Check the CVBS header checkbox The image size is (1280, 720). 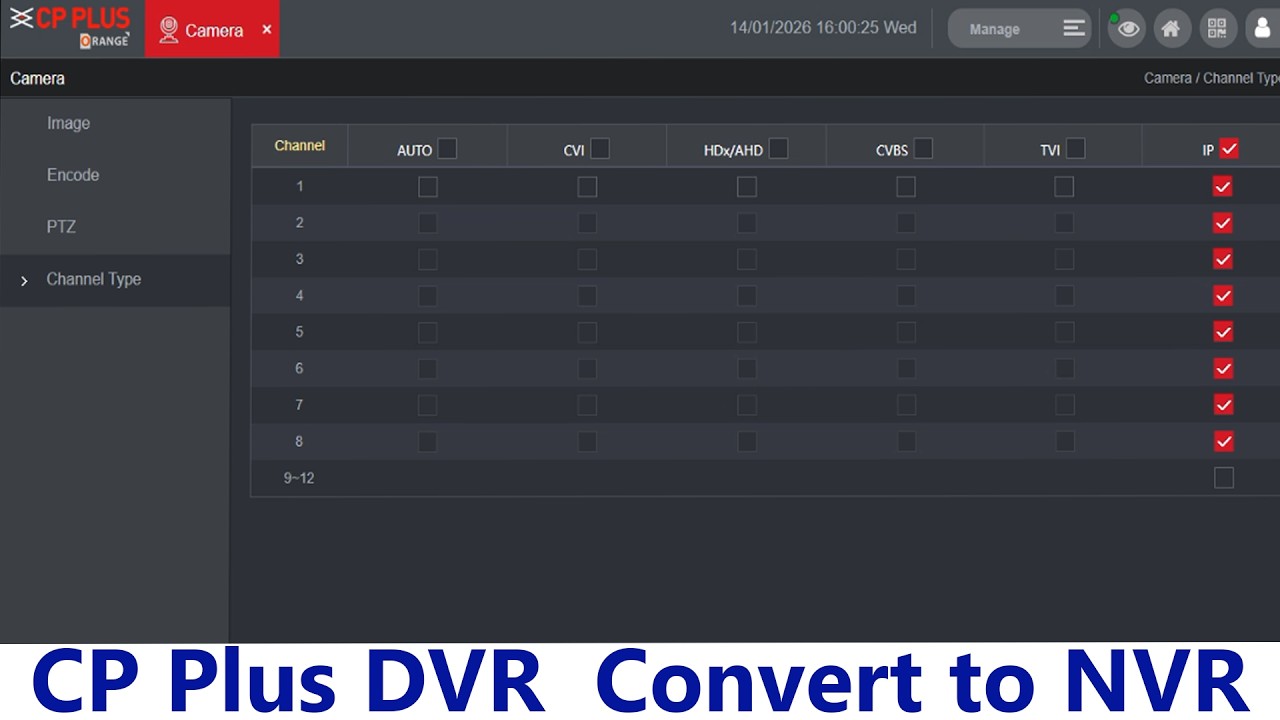[x=923, y=149]
